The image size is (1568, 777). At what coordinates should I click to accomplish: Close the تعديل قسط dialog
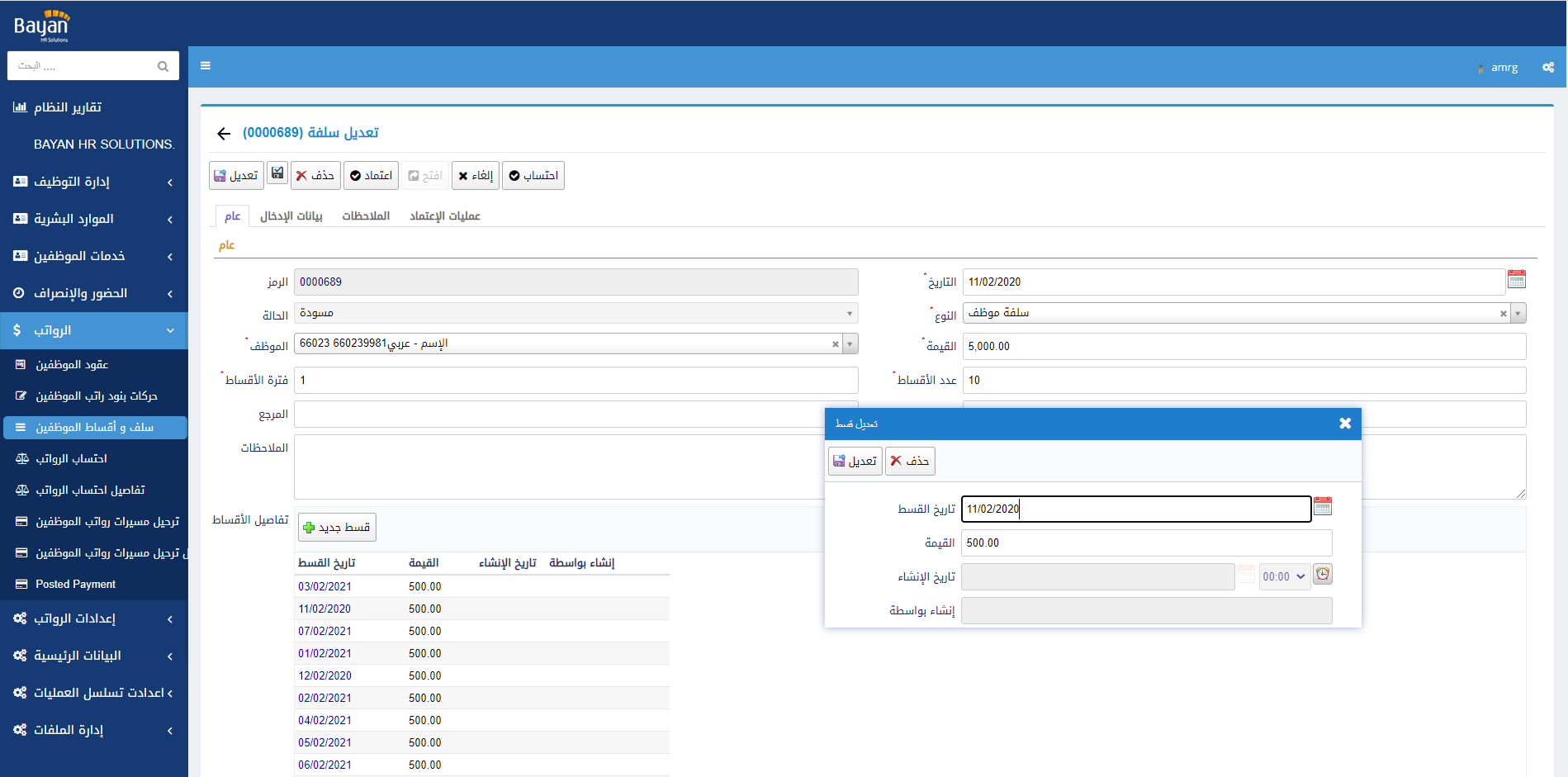1345,423
